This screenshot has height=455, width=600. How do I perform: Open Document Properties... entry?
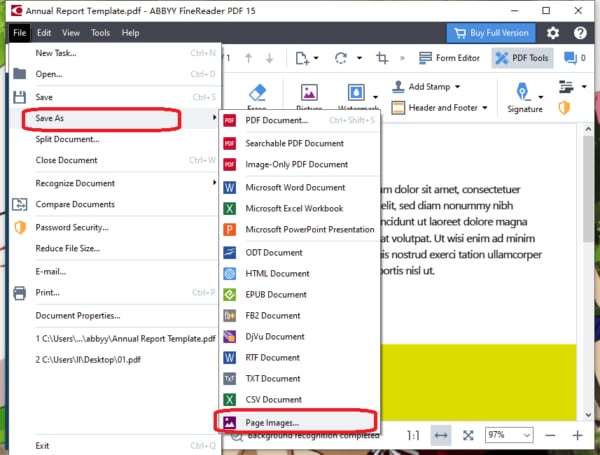[x=115, y=316]
